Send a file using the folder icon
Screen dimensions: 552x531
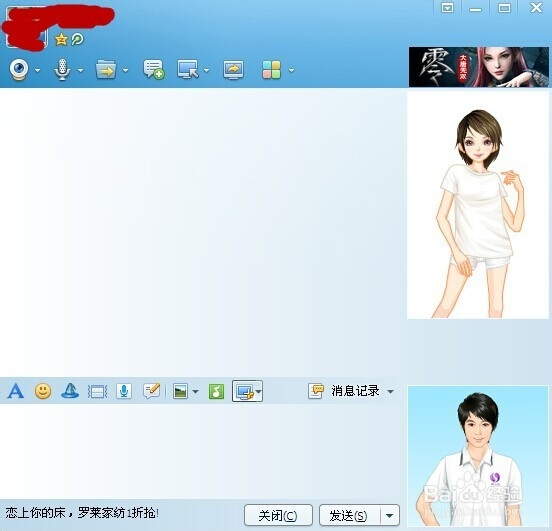pos(106,70)
